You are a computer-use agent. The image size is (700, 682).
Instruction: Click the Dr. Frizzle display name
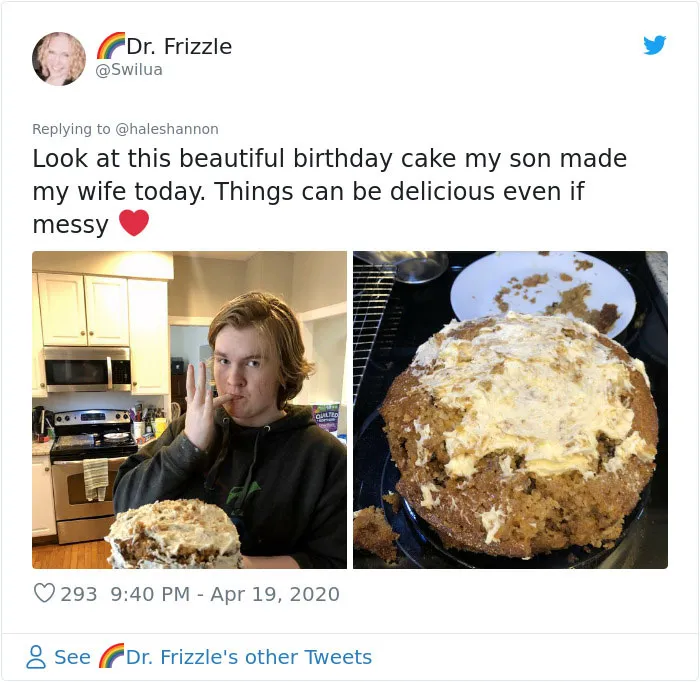point(179,46)
